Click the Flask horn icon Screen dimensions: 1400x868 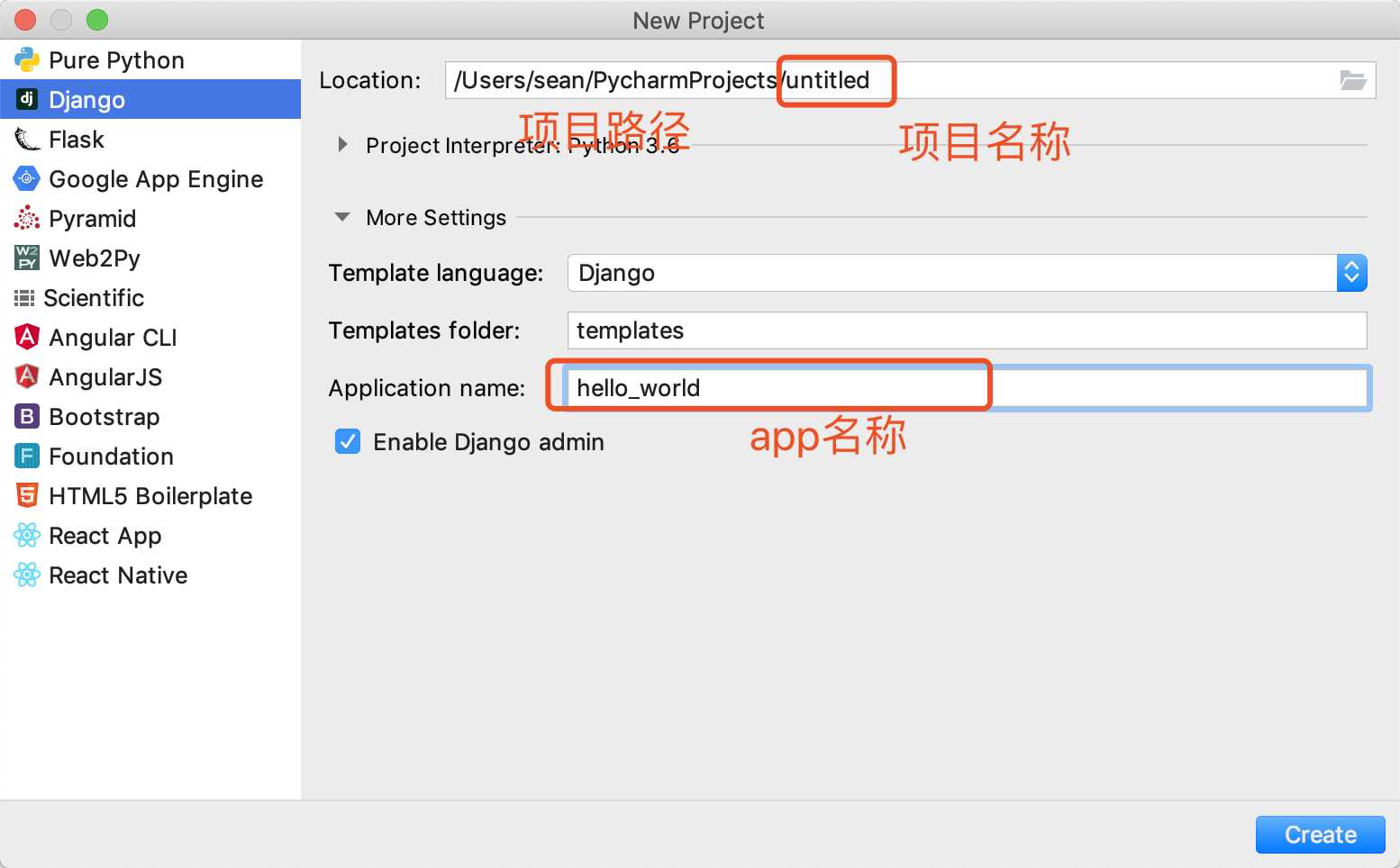tap(27, 139)
